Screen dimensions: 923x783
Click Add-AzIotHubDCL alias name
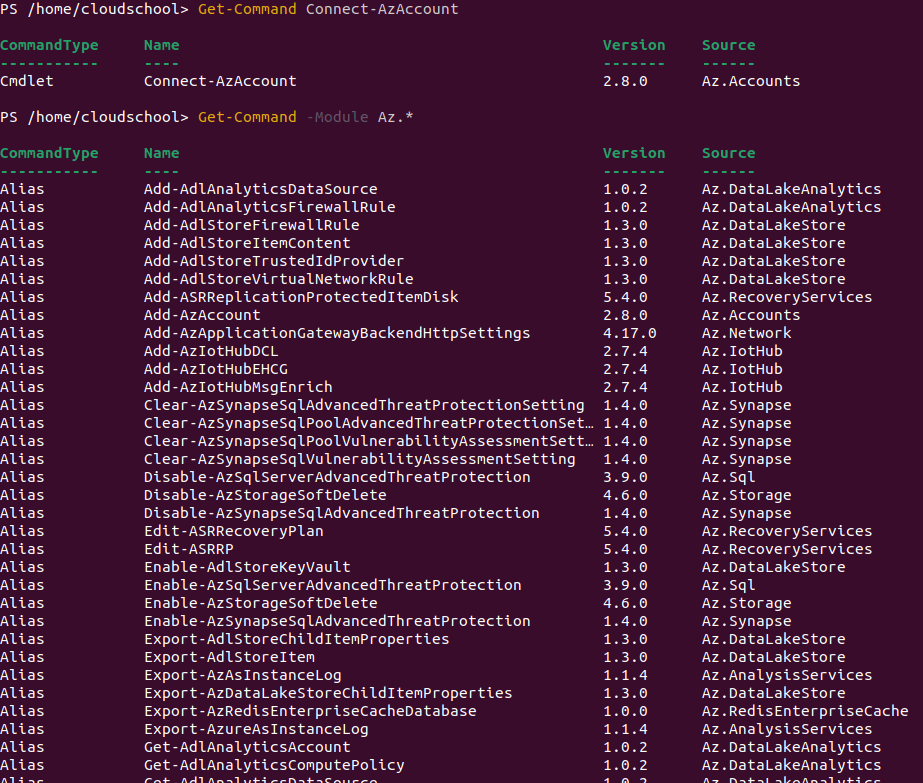pyautogui.click(x=211, y=351)
